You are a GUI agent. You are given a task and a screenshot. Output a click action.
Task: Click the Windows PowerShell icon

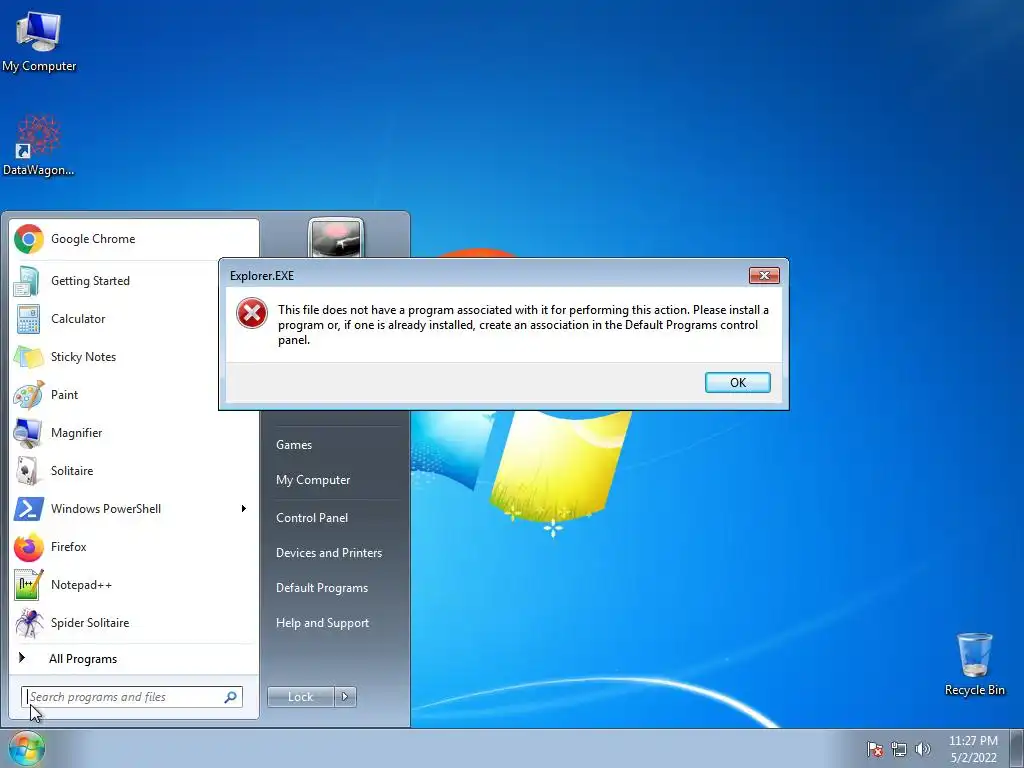point(29,509)
